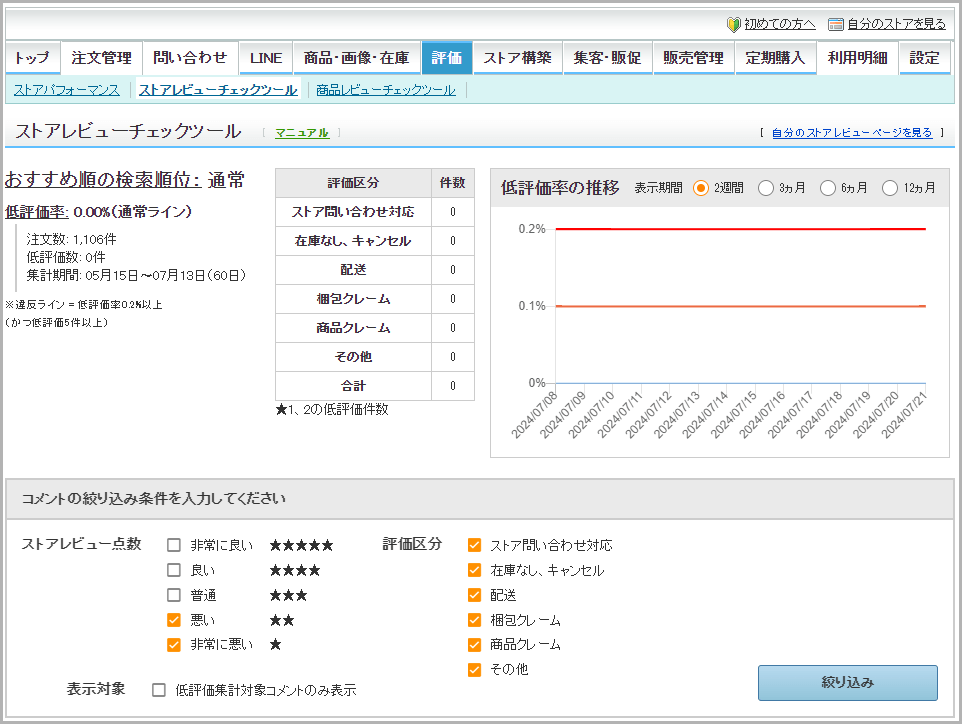This screenshot has height=724, width=962.
Task: Uncheck 非常に悪い one-star checkbox
Action: pyautogui.click(x=174, y=645)
